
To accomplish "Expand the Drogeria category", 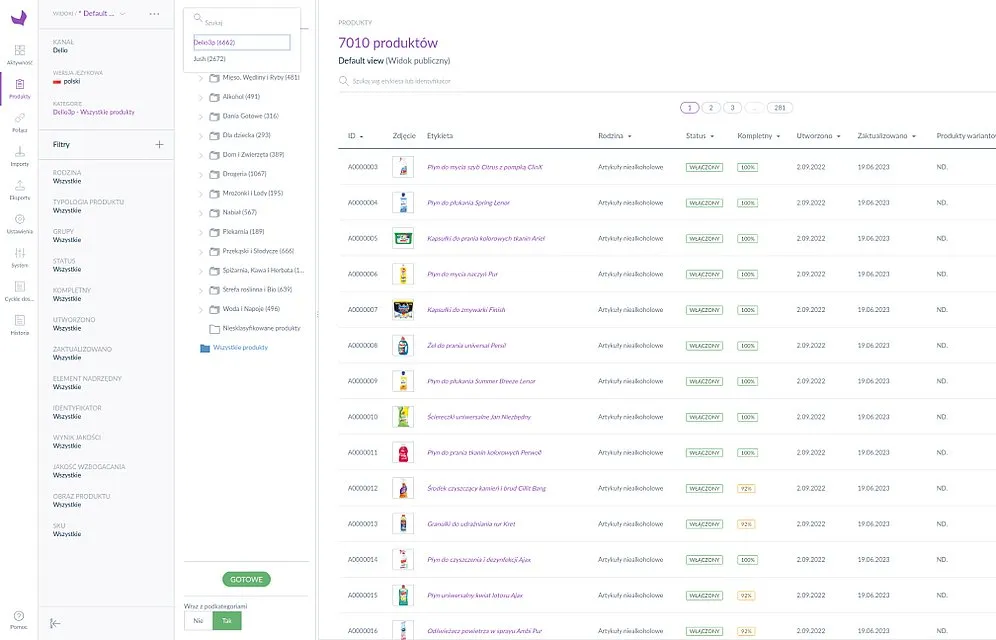I will (x=201, y=175).
